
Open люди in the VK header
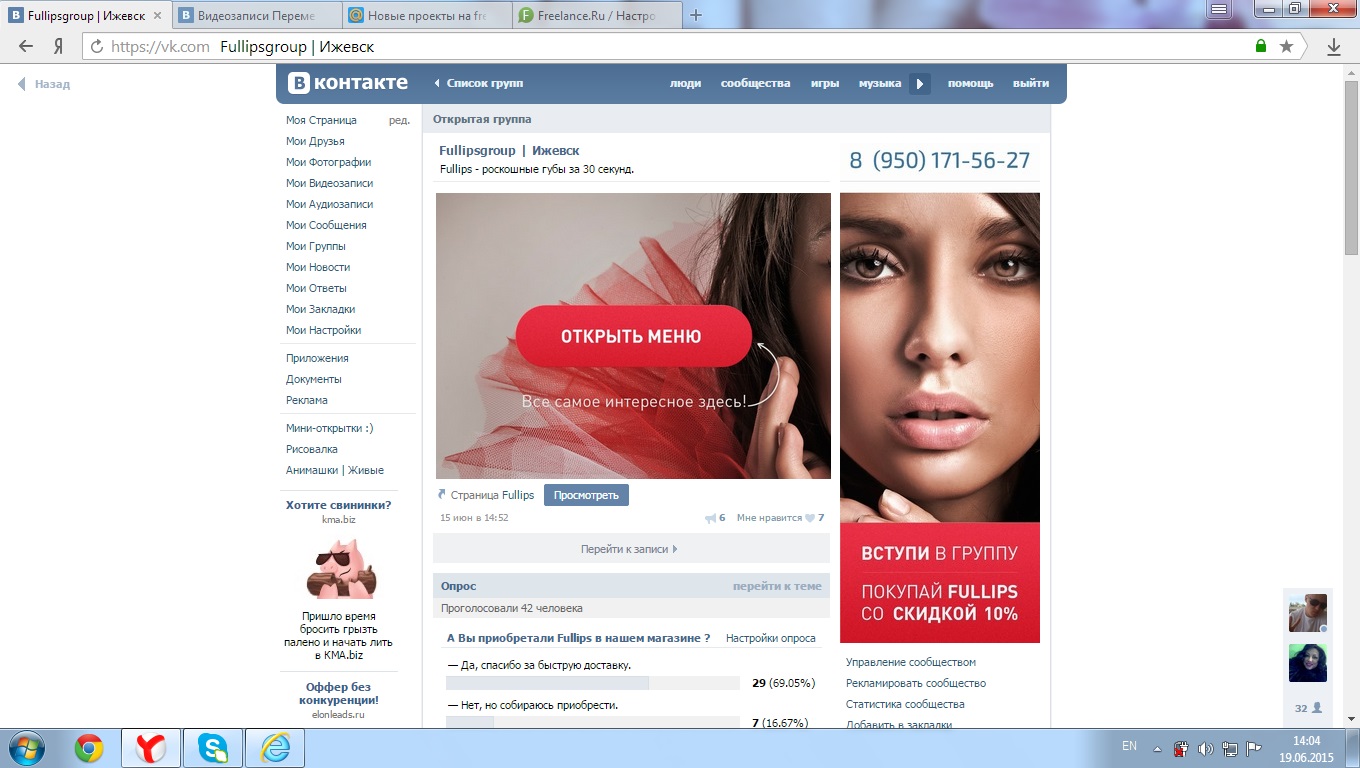pos(685,84)
